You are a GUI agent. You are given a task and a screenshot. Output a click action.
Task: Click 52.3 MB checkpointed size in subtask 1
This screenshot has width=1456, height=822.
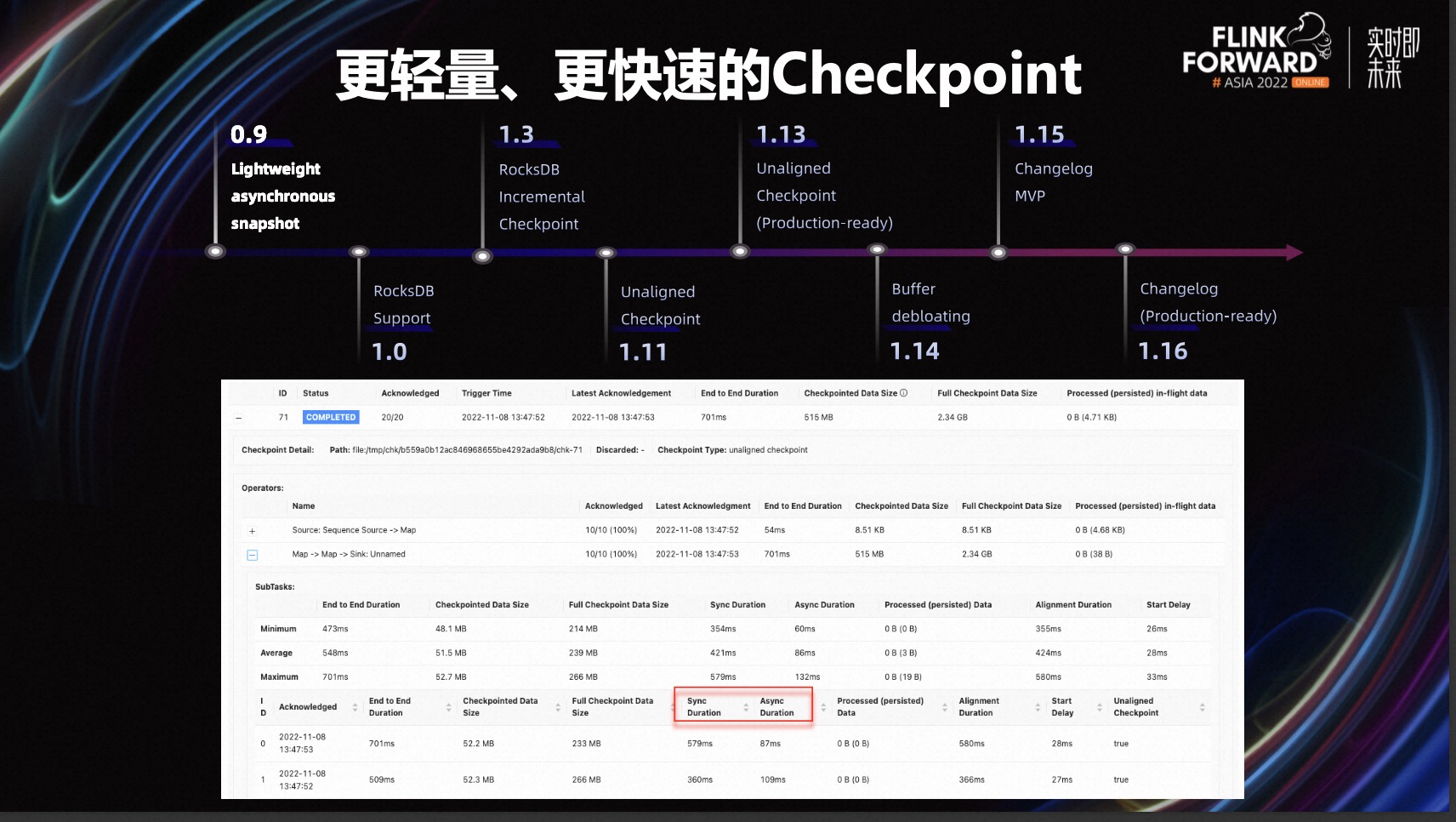point(478,779)
